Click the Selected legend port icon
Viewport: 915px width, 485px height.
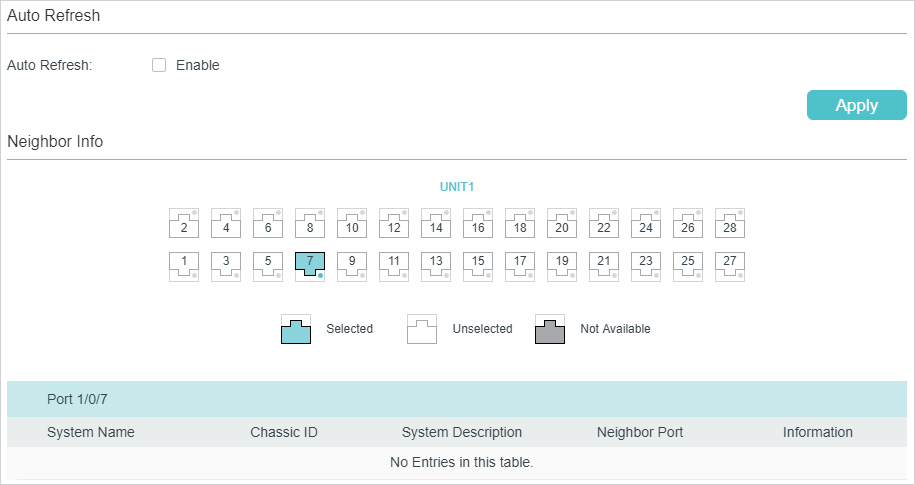click(296, 329)
